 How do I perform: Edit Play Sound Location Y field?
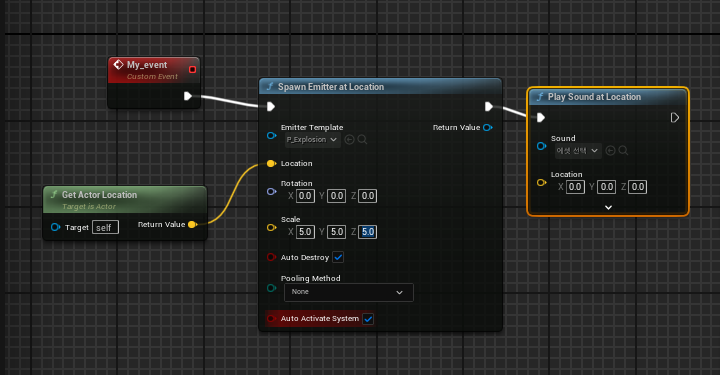pos(607,187)
